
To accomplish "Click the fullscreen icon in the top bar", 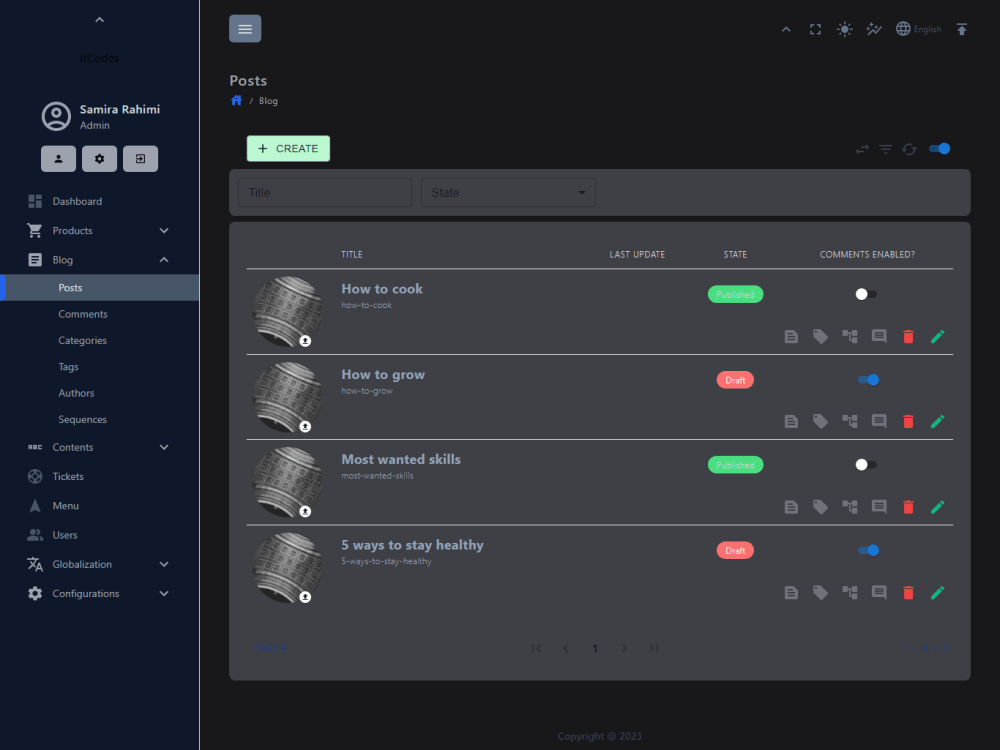I will [815, 29].
